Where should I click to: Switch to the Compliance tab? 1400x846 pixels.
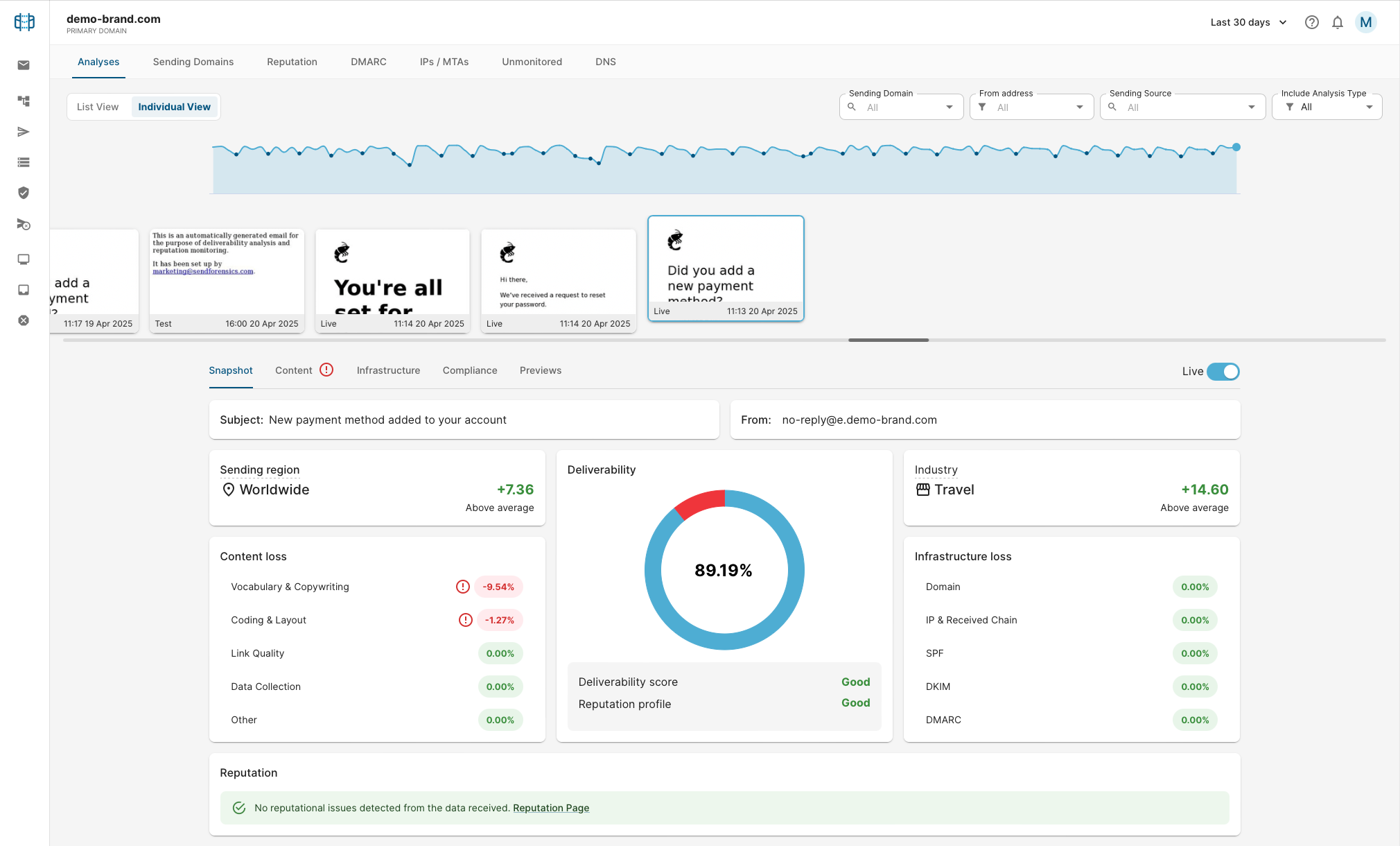[470, 370]
